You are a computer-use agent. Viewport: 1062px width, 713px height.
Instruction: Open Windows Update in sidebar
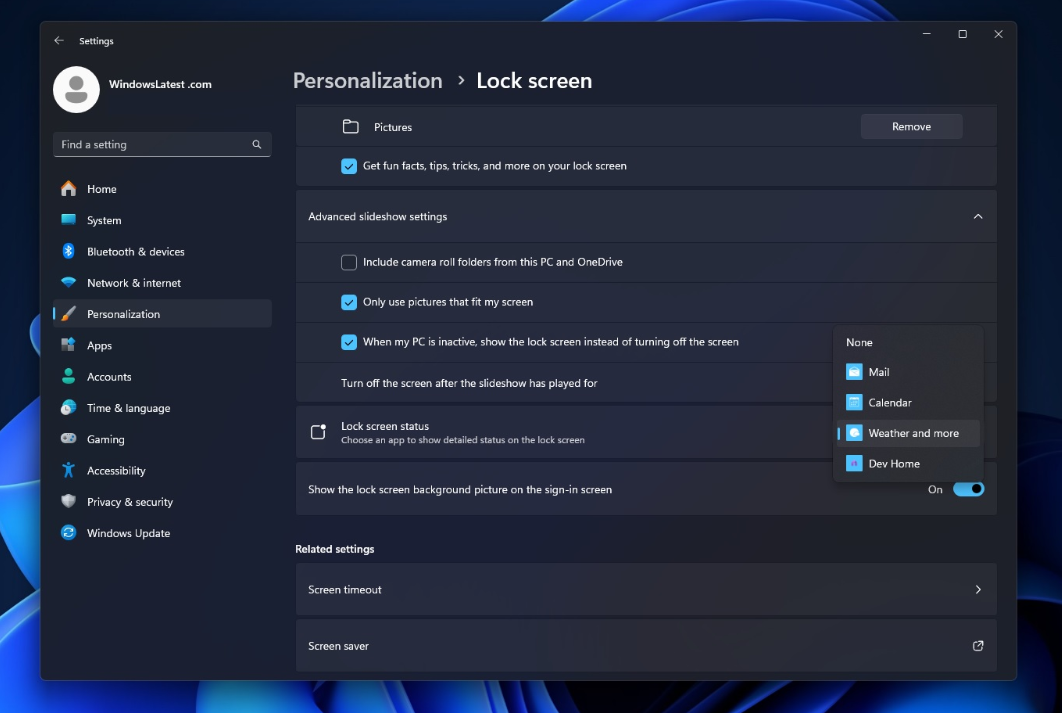163,533
